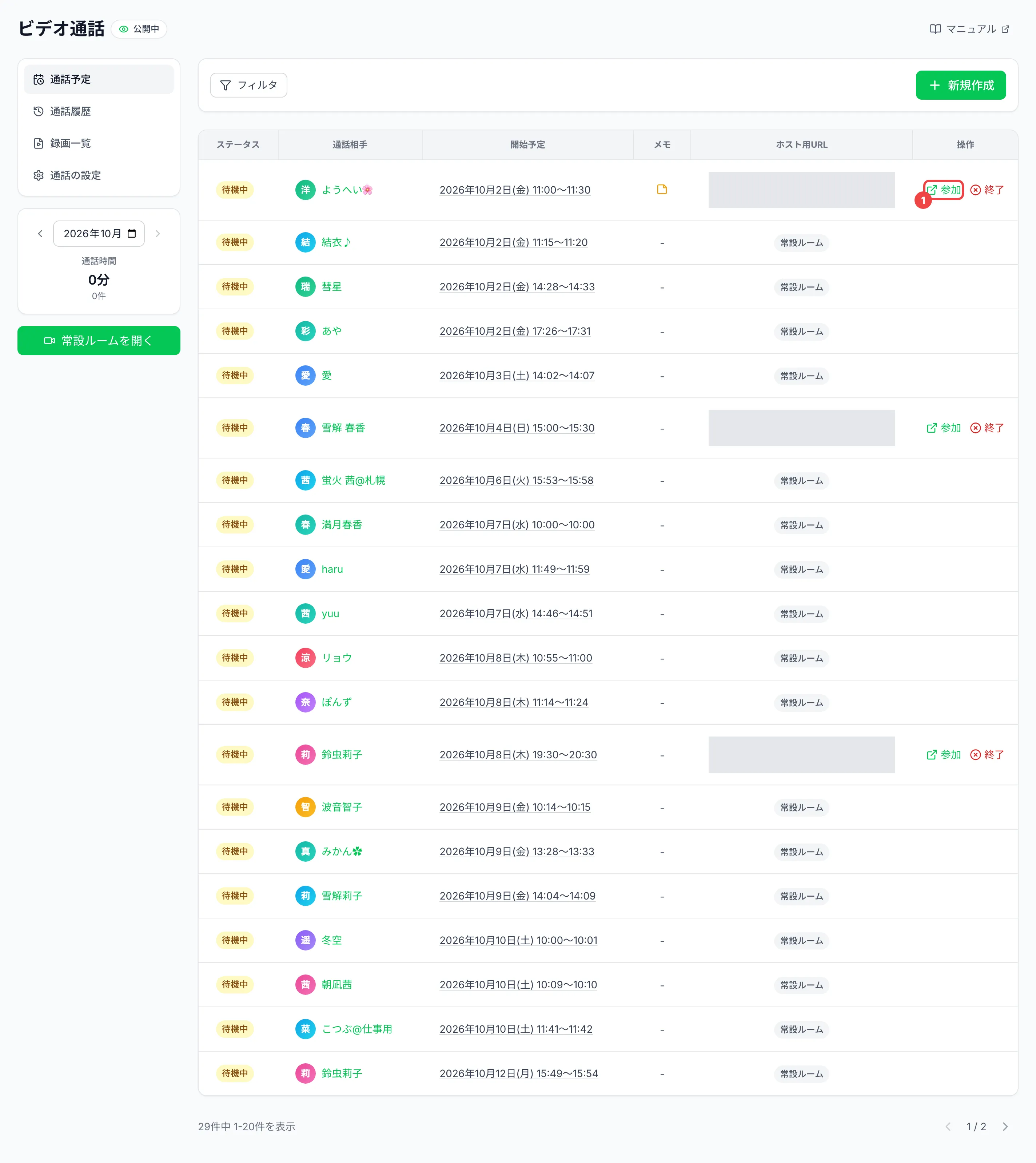Go to previous month with left chevron

40,234
